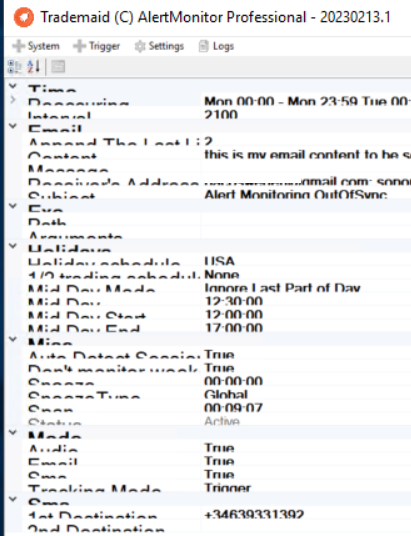
Task: Open the Logs view
Action: tap(216, 46)
